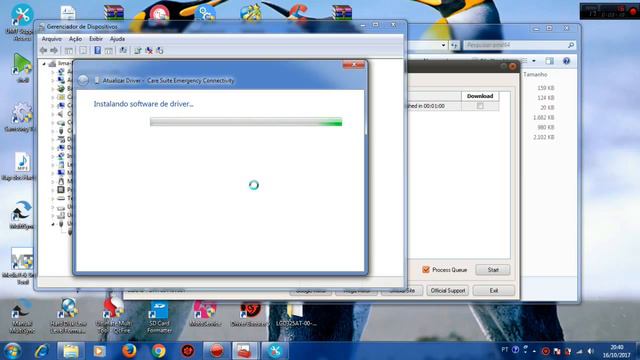Viewport: 640px width, 360px height.
Task: Open File Explorer from the taskbar
Action: (71, 351)
